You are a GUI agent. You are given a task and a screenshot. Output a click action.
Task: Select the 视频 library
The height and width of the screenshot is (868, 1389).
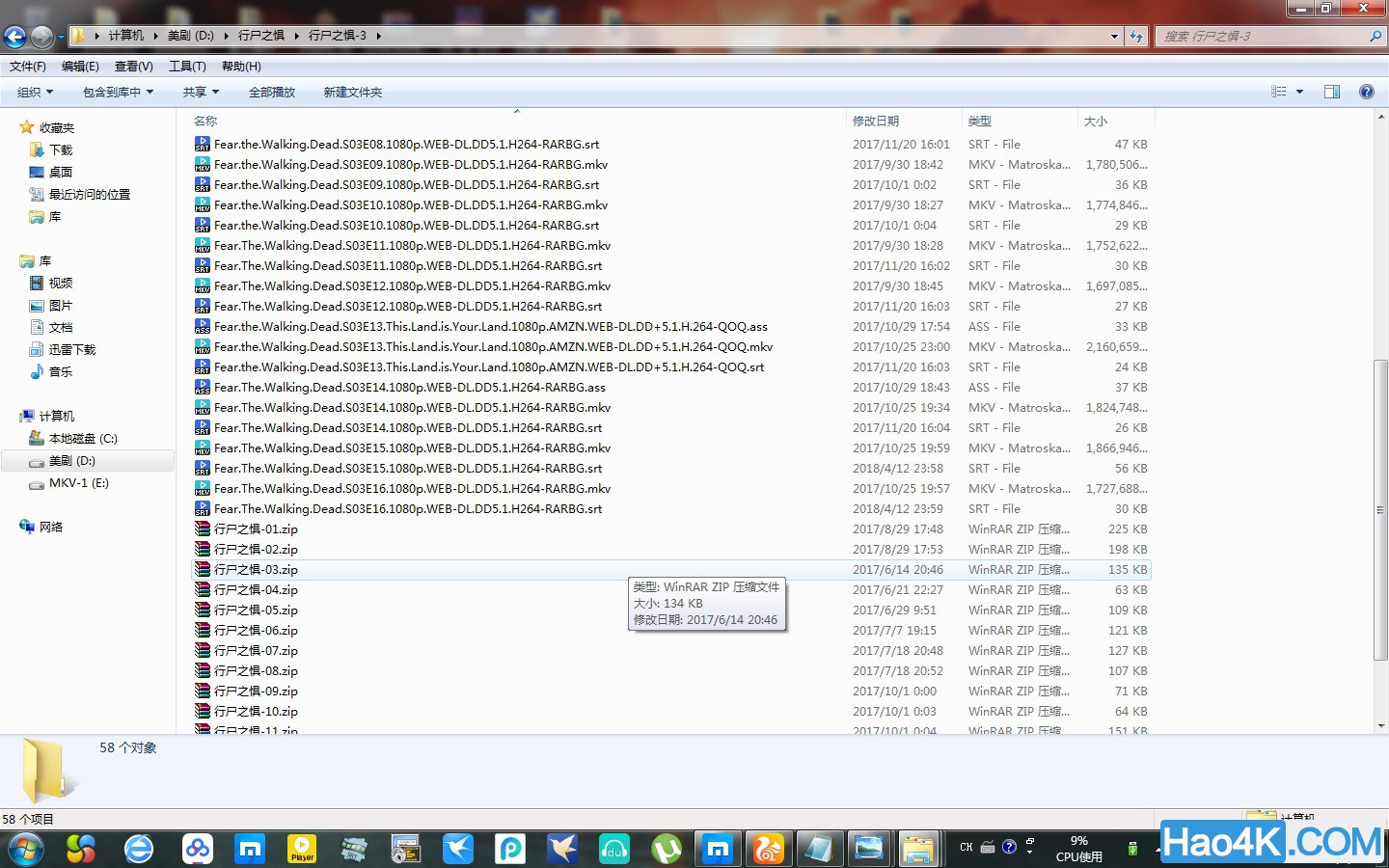pos(61,283)
